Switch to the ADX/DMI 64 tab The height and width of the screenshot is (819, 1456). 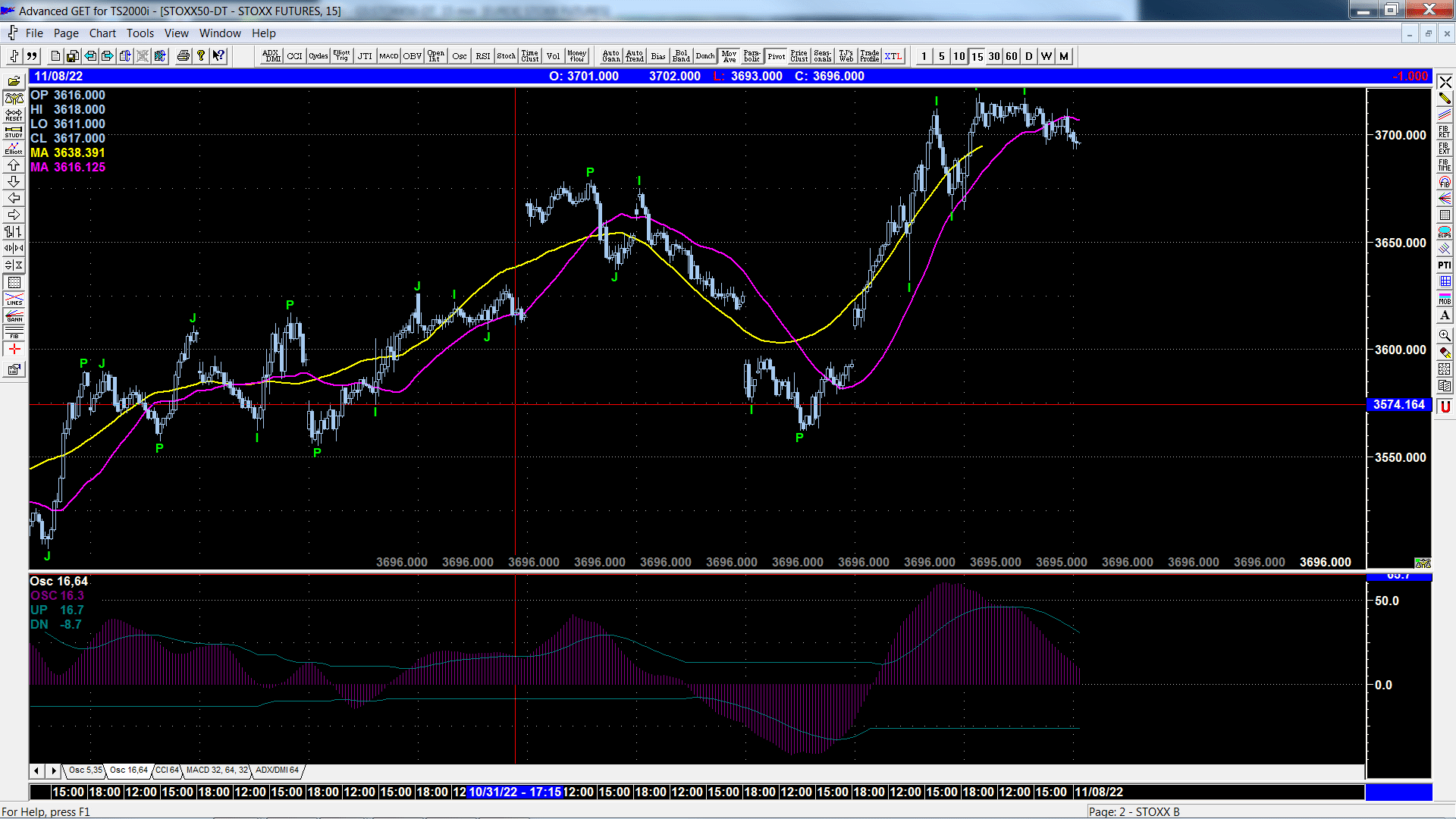tap(277, 770)
